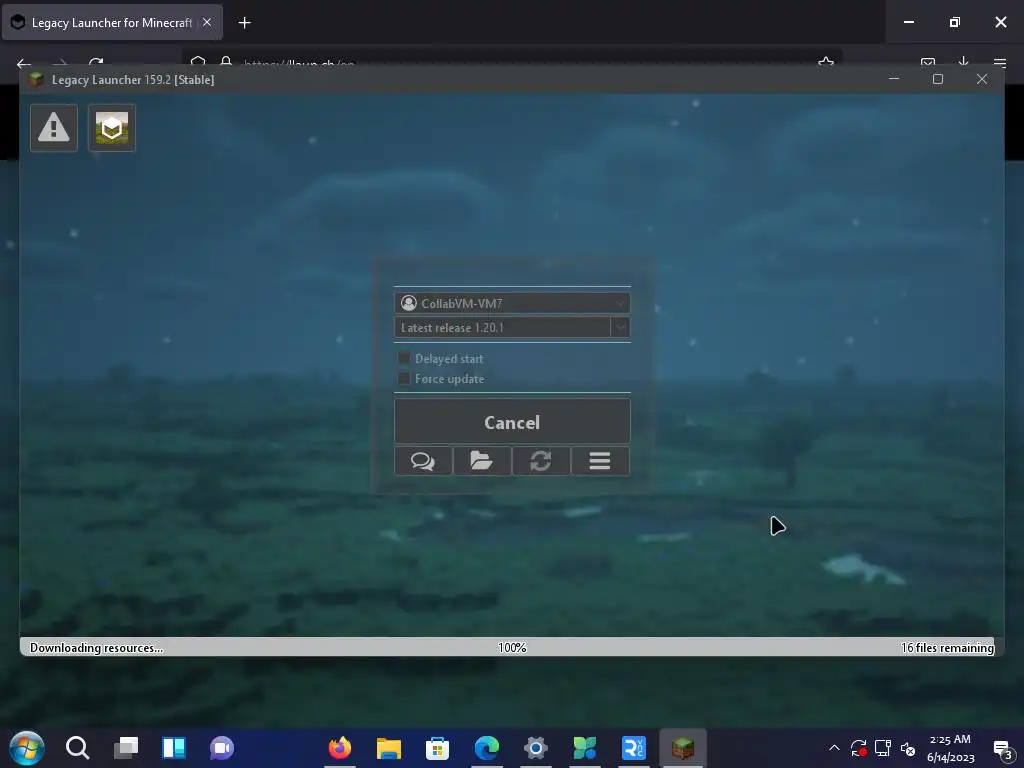This screenshot has width=1024, height=768.
Task: Open the network tray icon
Action: [x=882, y=748]
